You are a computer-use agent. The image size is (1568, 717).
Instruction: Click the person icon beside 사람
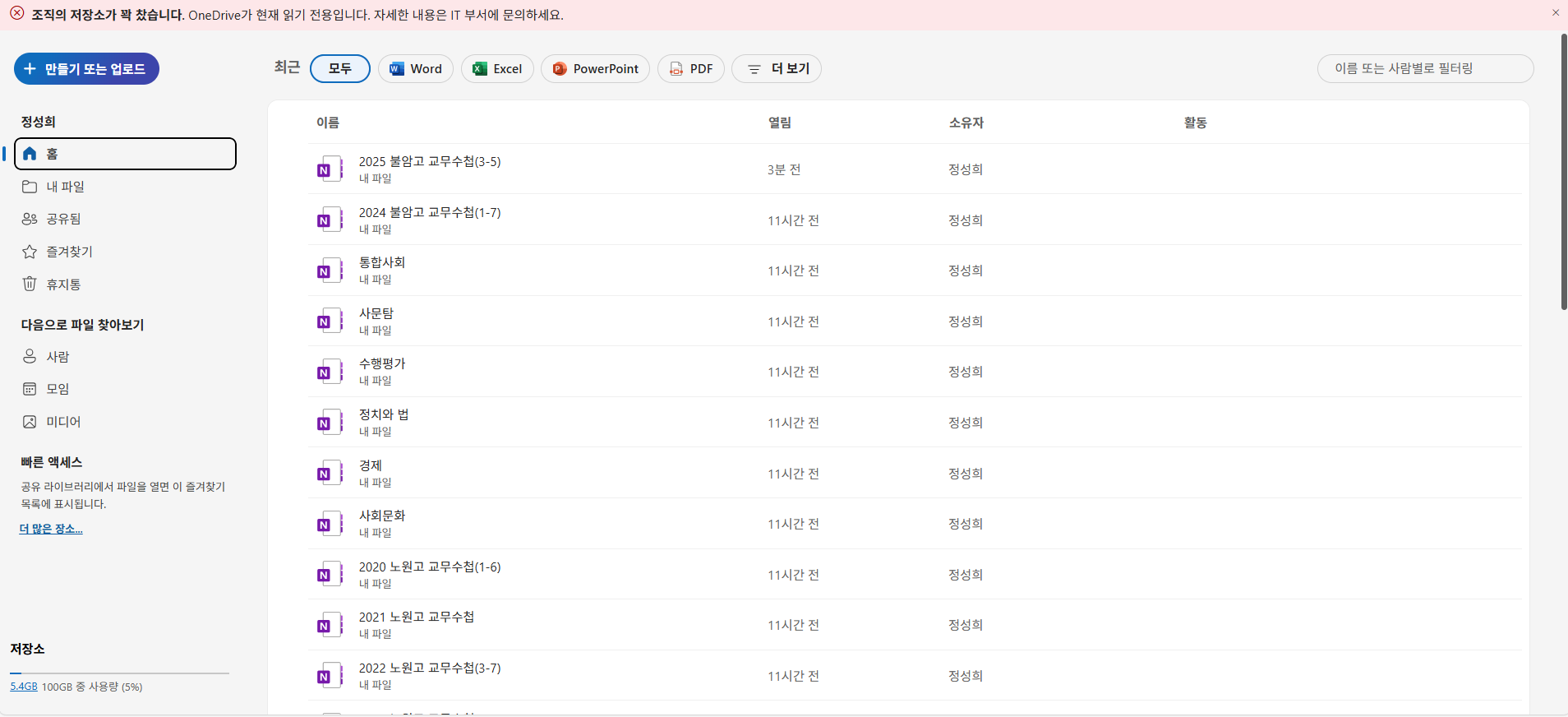click(30, 356)
